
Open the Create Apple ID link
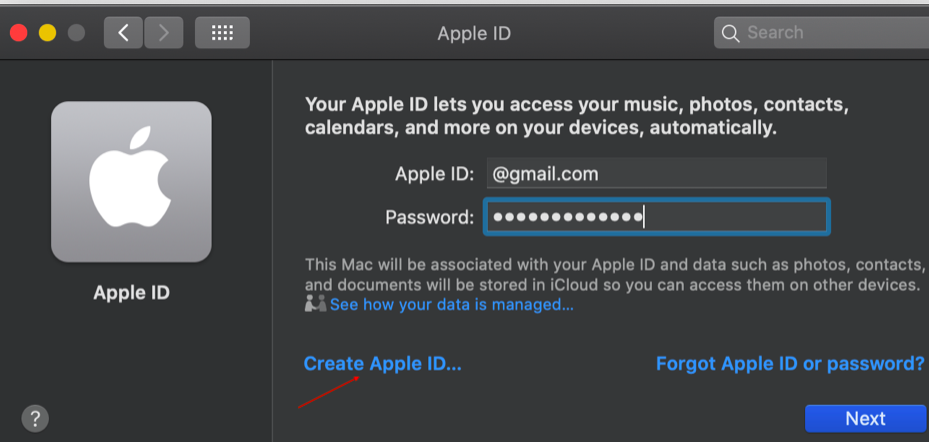click(383, 364)
